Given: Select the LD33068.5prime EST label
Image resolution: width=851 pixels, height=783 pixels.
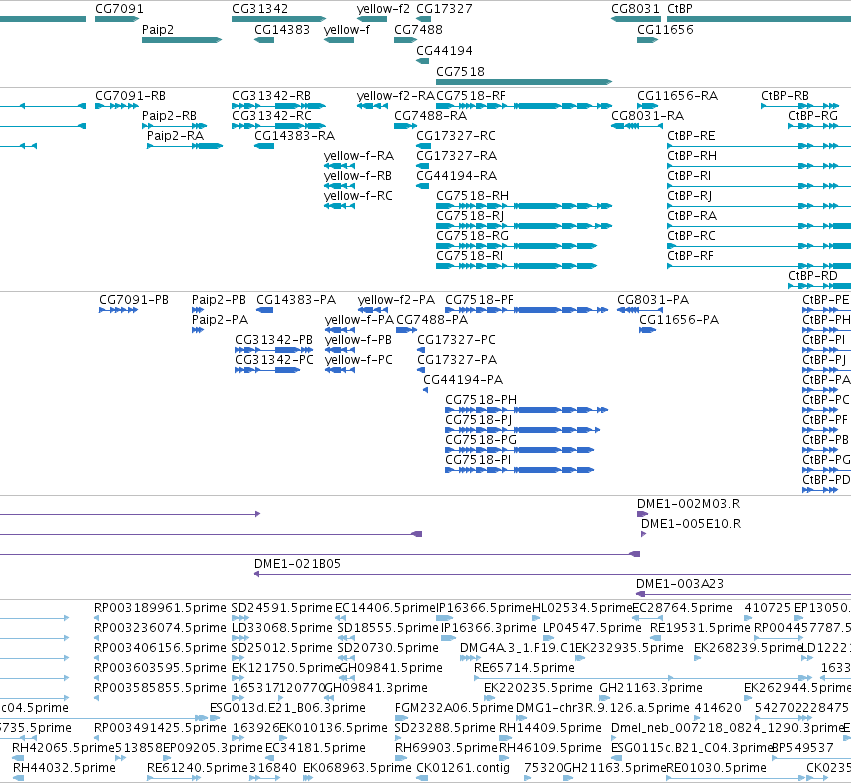Looking at the screenshot, I should 282,628.
